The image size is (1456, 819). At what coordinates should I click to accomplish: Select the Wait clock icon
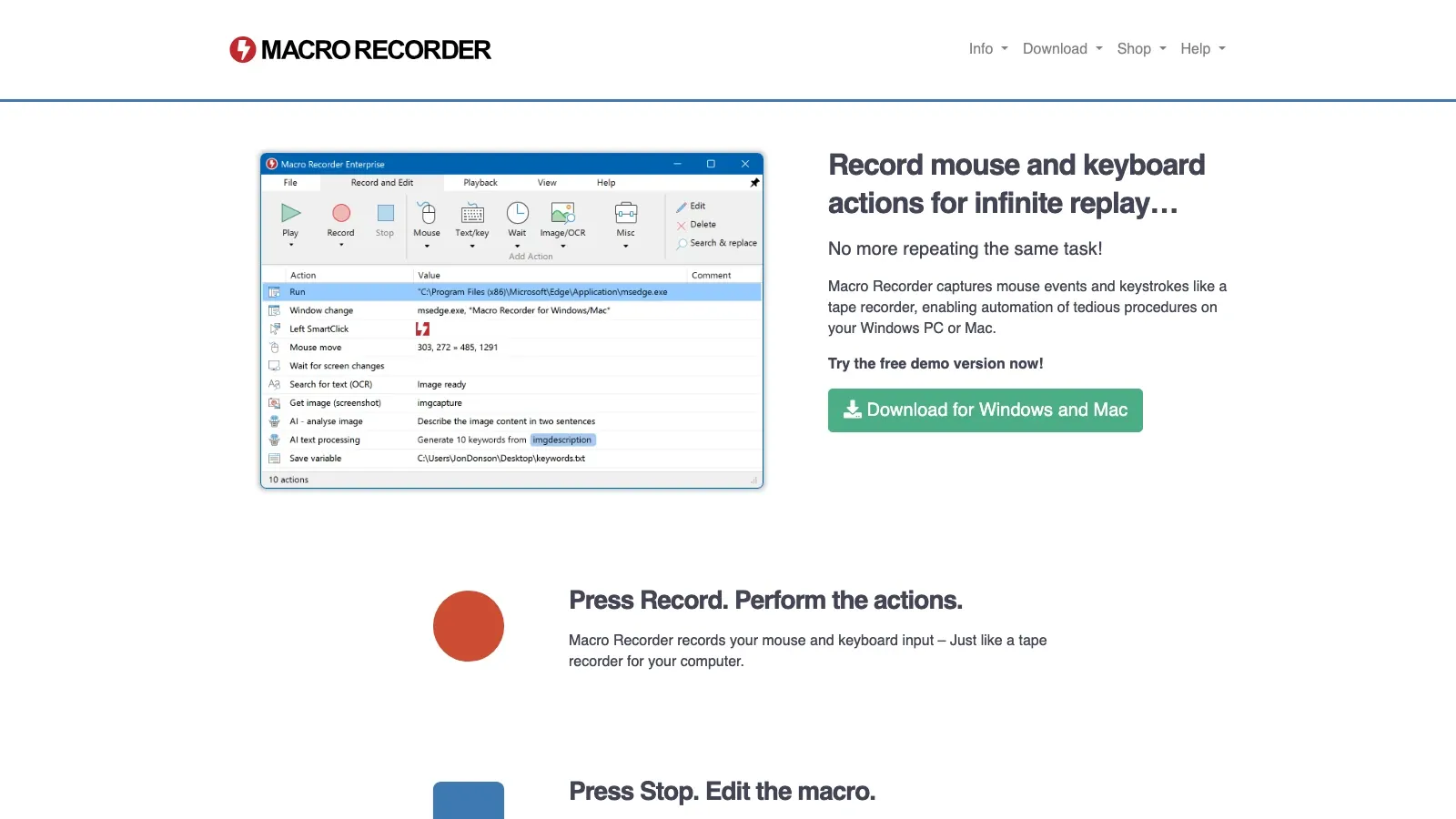click(x=518, y=213)
